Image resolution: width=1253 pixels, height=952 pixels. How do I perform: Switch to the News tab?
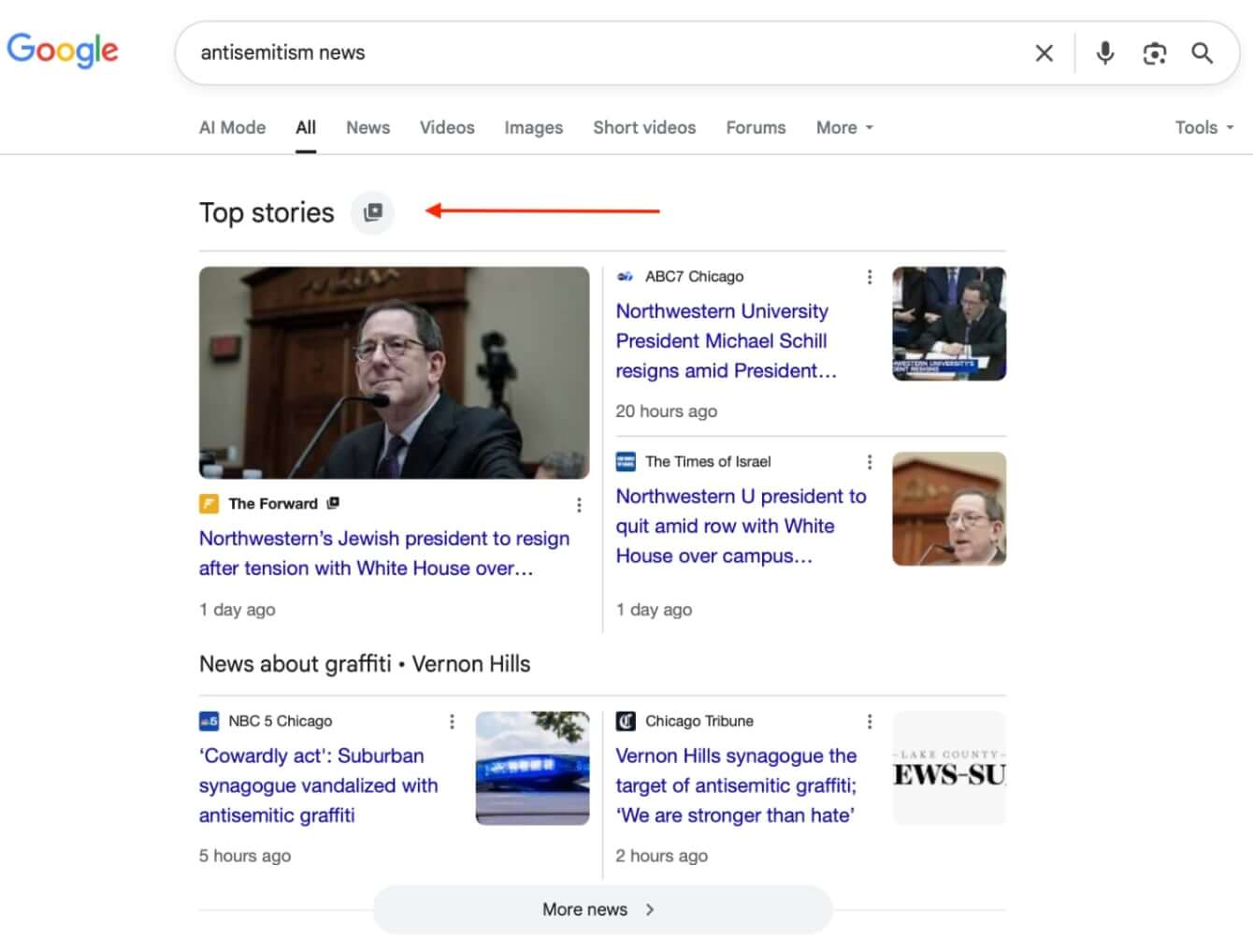367,128
